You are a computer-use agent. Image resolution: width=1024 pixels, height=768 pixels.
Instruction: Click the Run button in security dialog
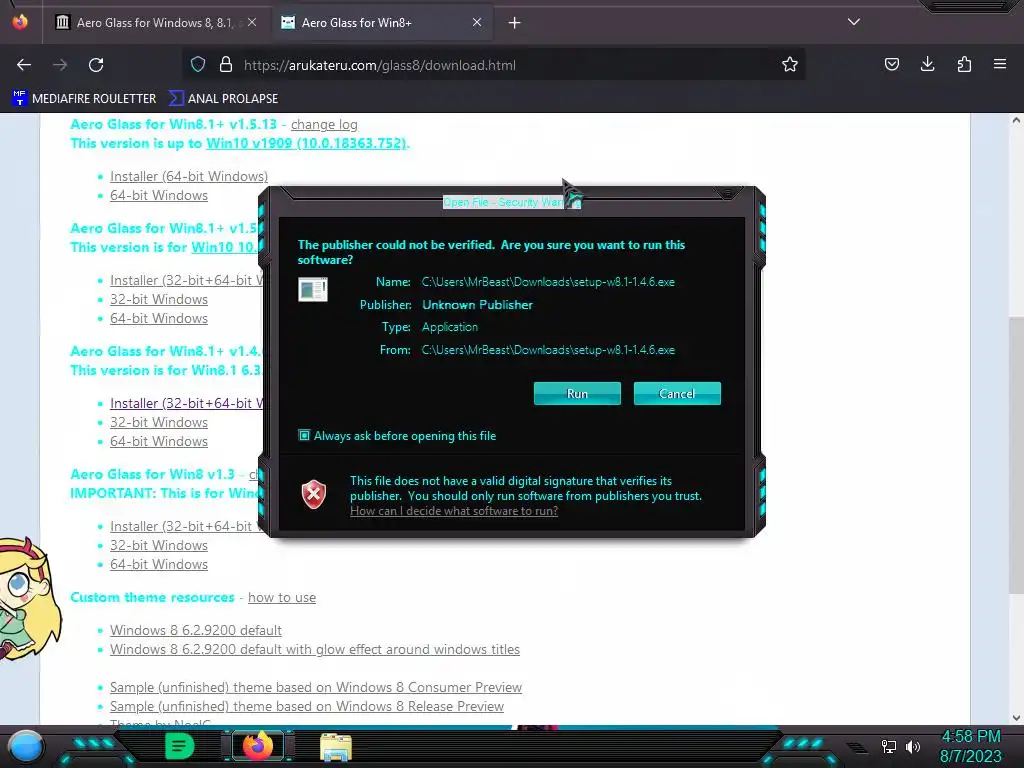coord(577,394)
